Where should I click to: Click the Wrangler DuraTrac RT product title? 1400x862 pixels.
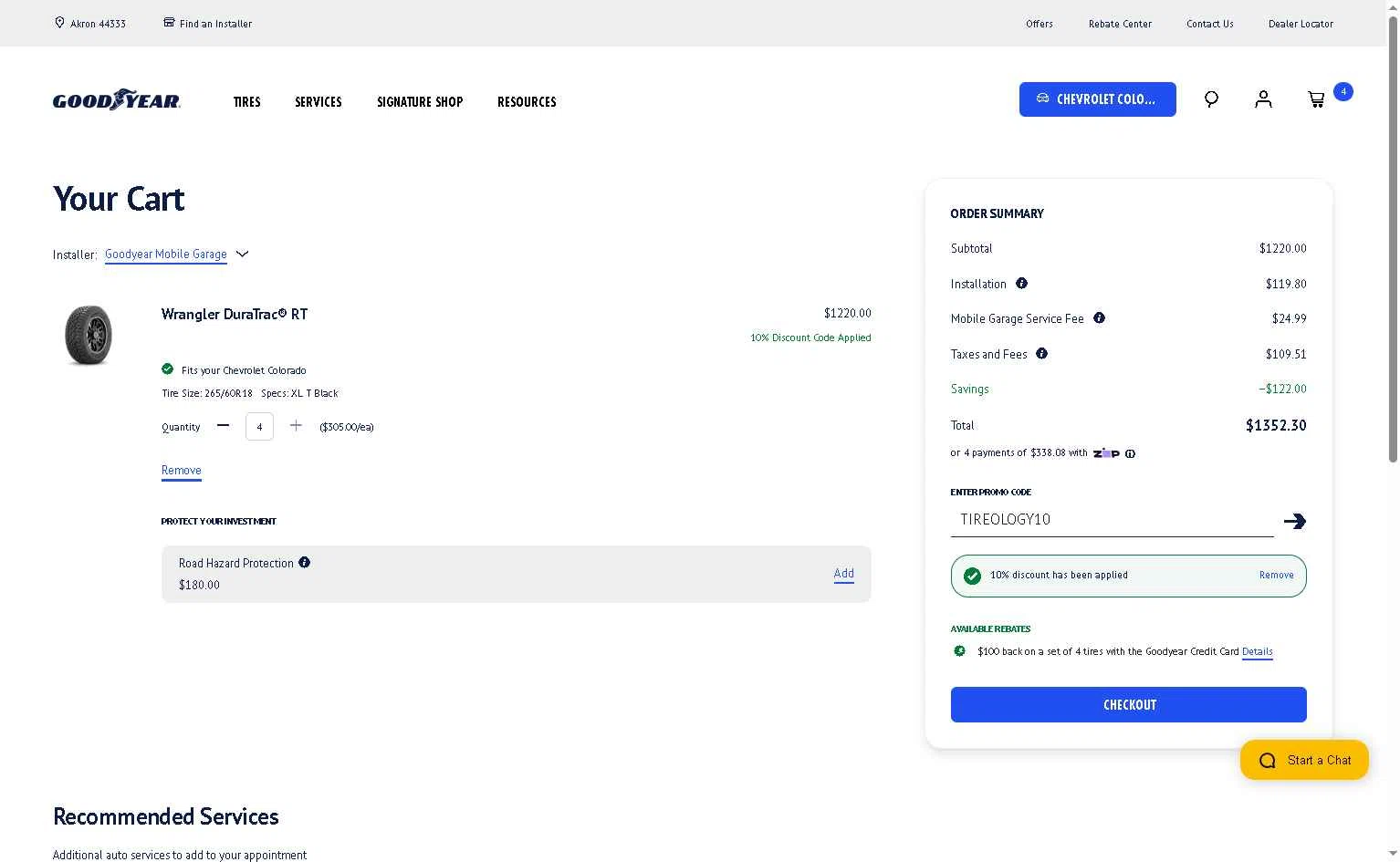pos(235,314)
